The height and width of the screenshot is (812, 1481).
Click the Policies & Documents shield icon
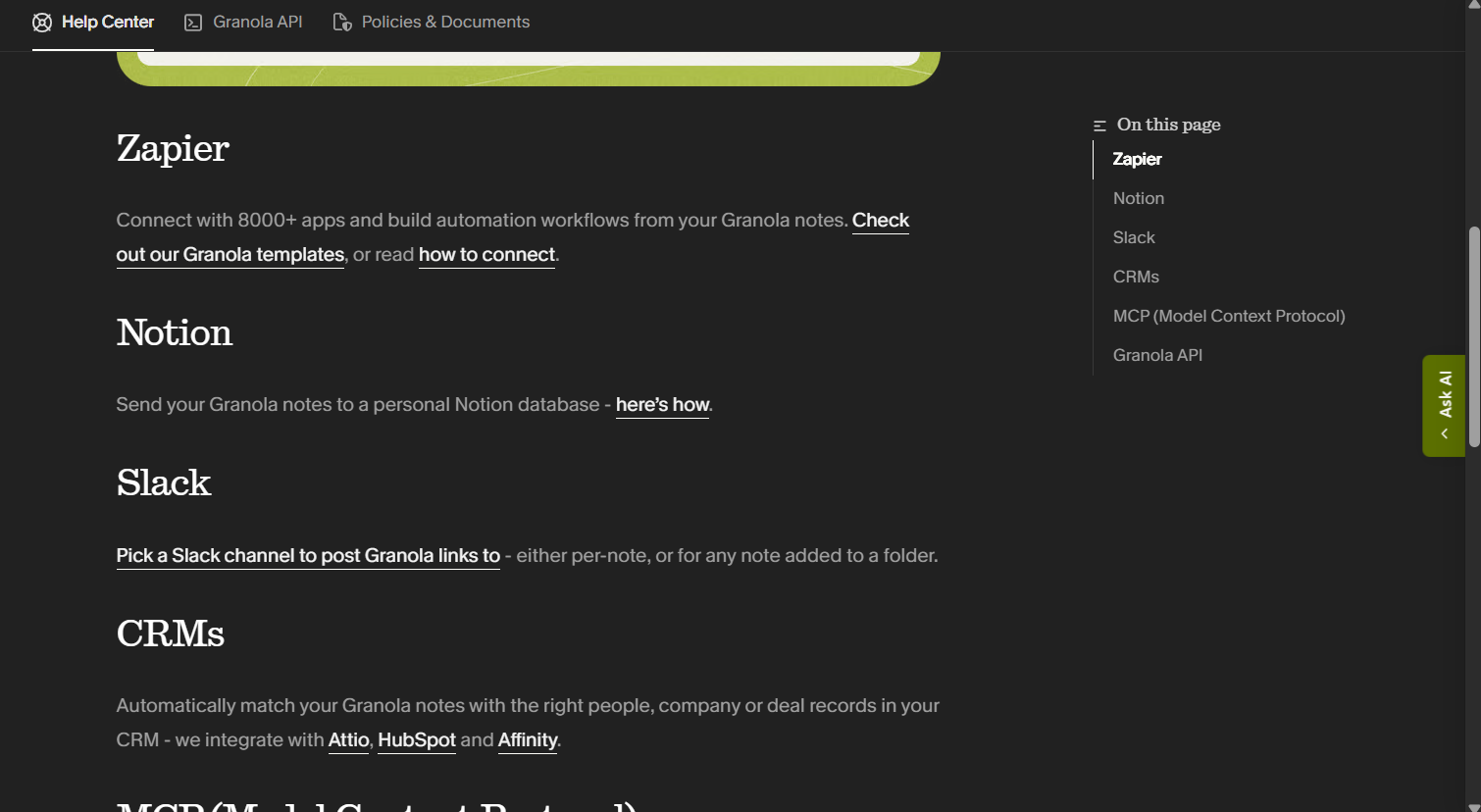coord(342,23)
